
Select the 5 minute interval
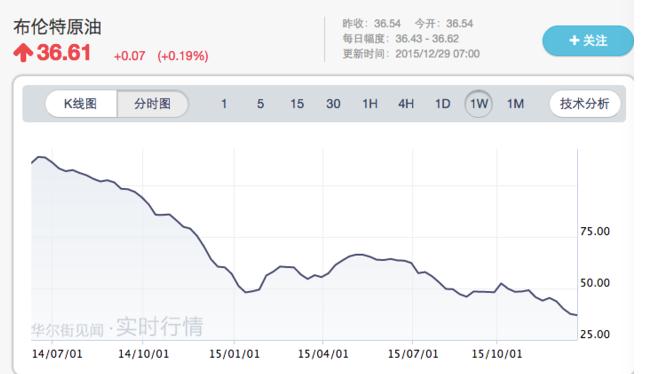(x=260, y=103)
